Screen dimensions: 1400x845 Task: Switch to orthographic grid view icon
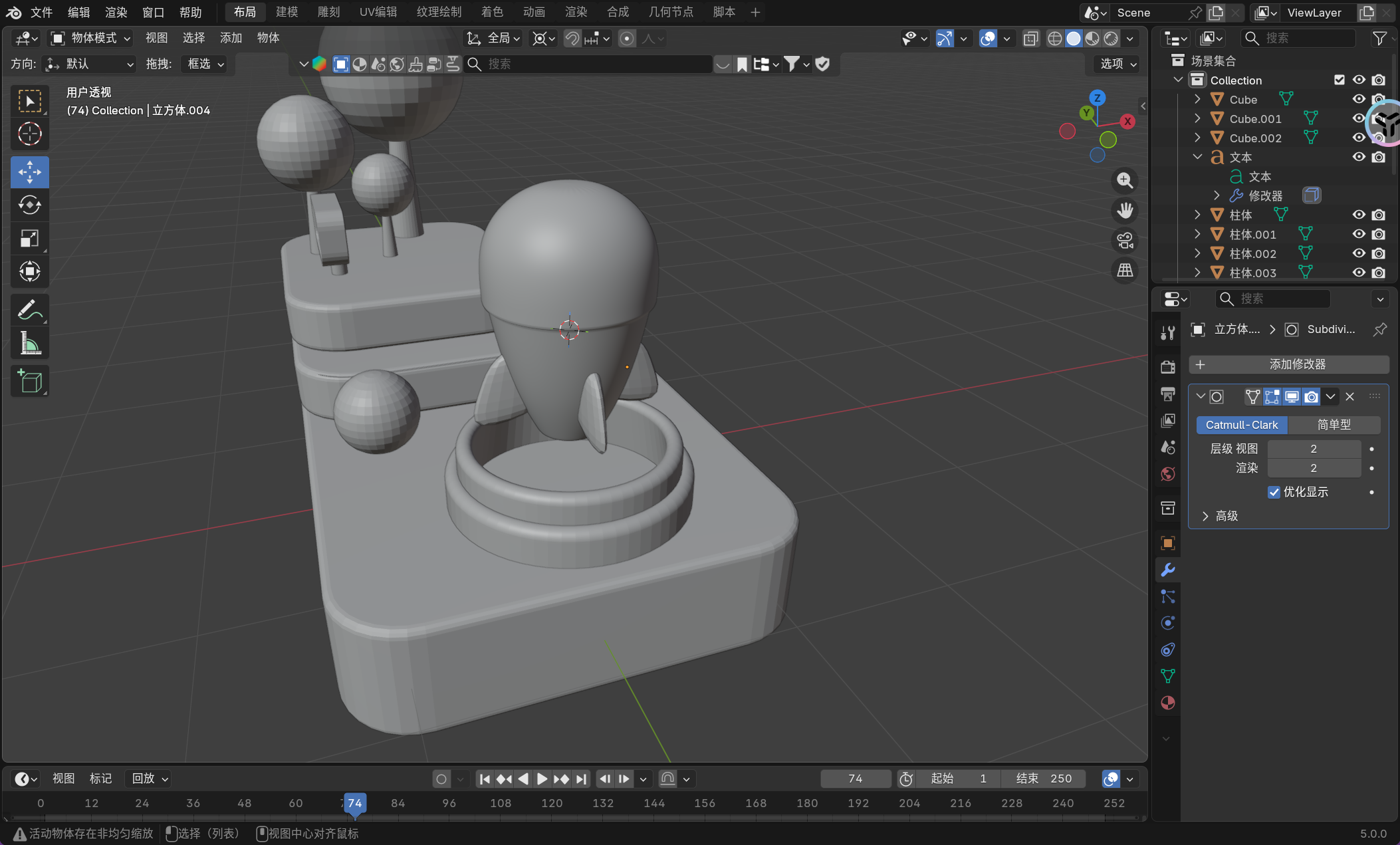click(x=1125, y=271)
